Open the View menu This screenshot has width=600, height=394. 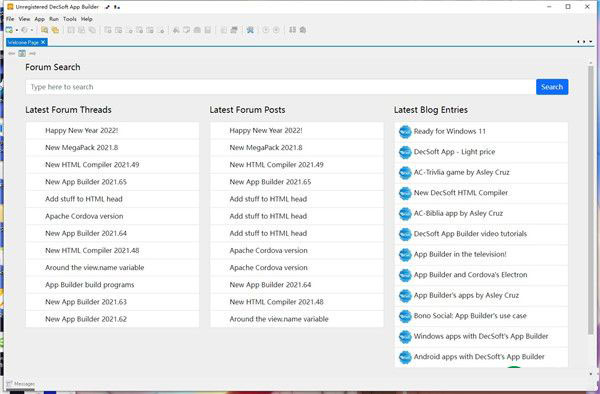[x=24, y=19]
